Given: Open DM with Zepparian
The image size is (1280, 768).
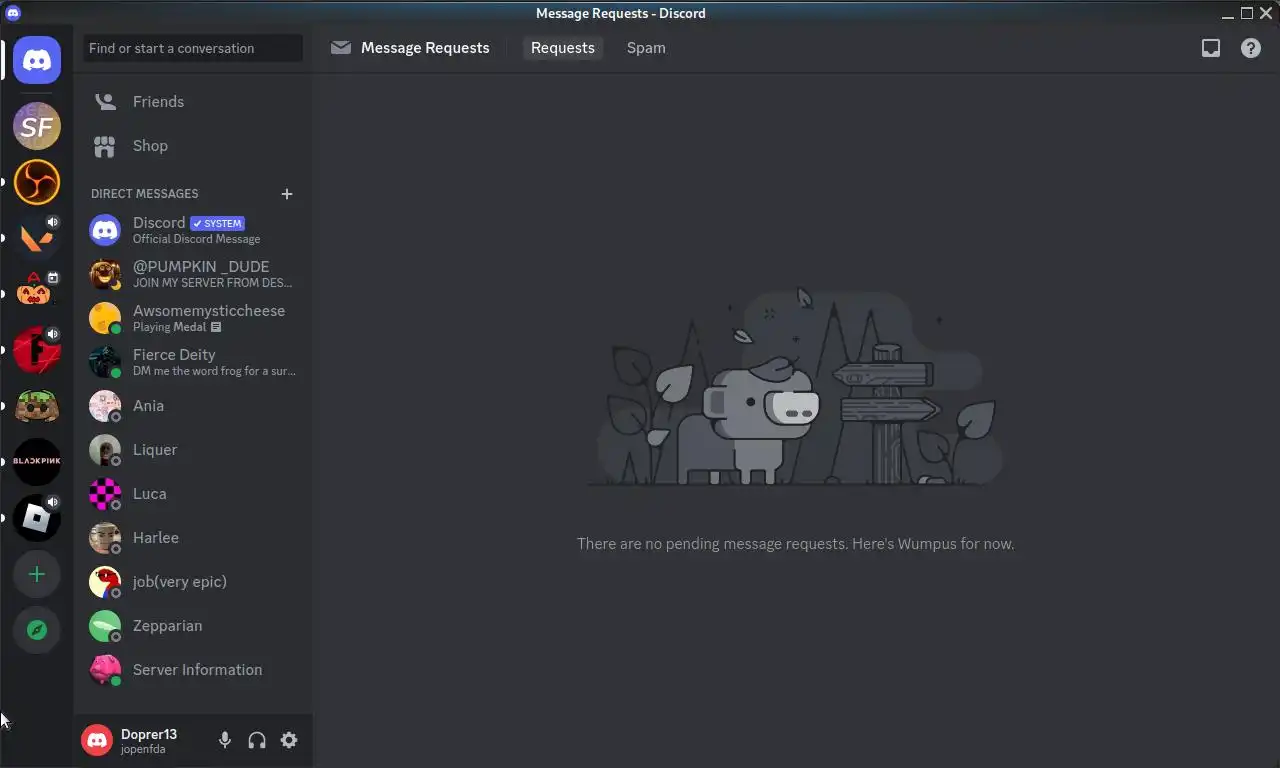Looking at the screenshot, I should [192, 626].
